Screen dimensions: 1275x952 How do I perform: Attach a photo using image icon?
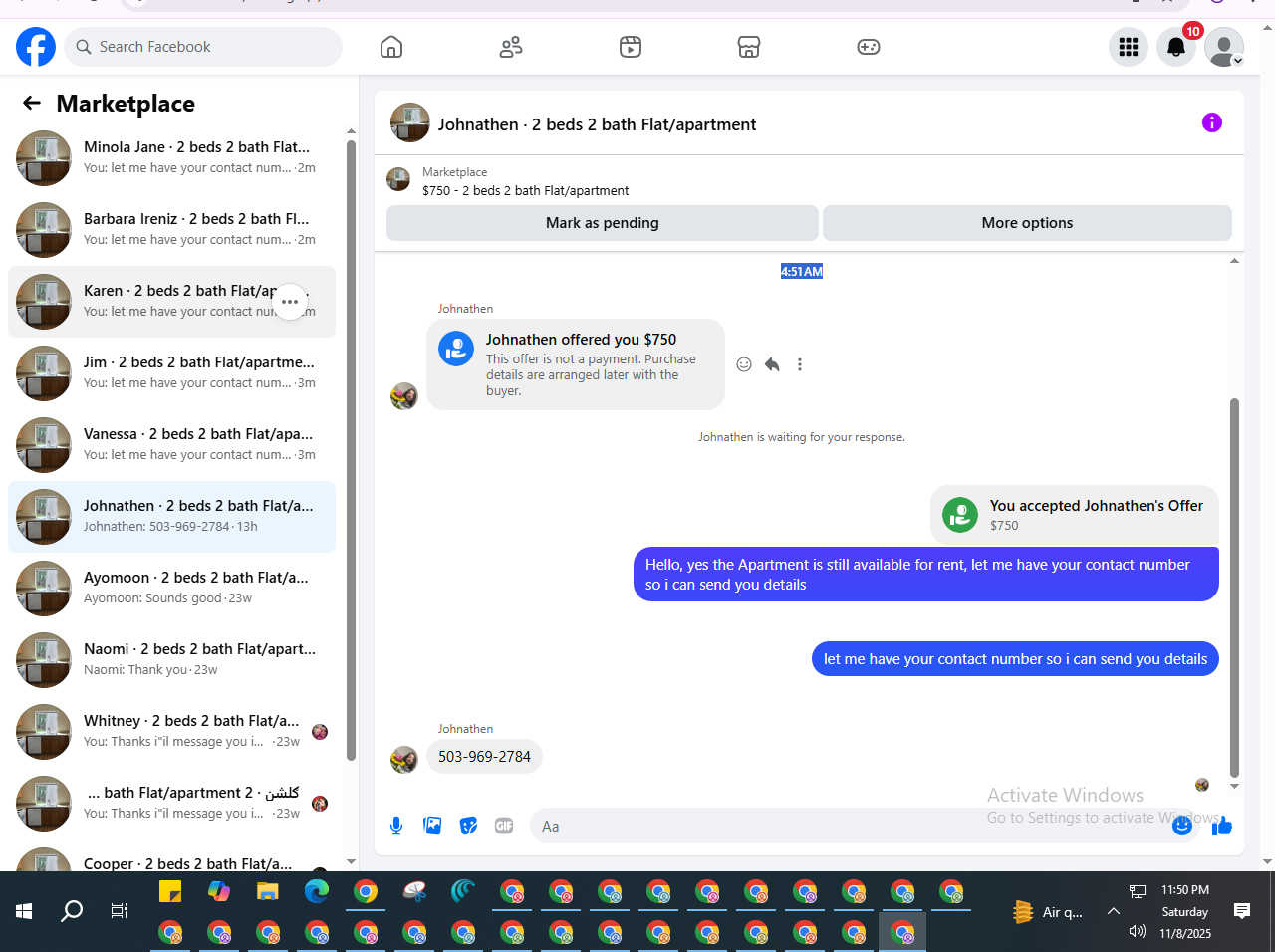432,826
